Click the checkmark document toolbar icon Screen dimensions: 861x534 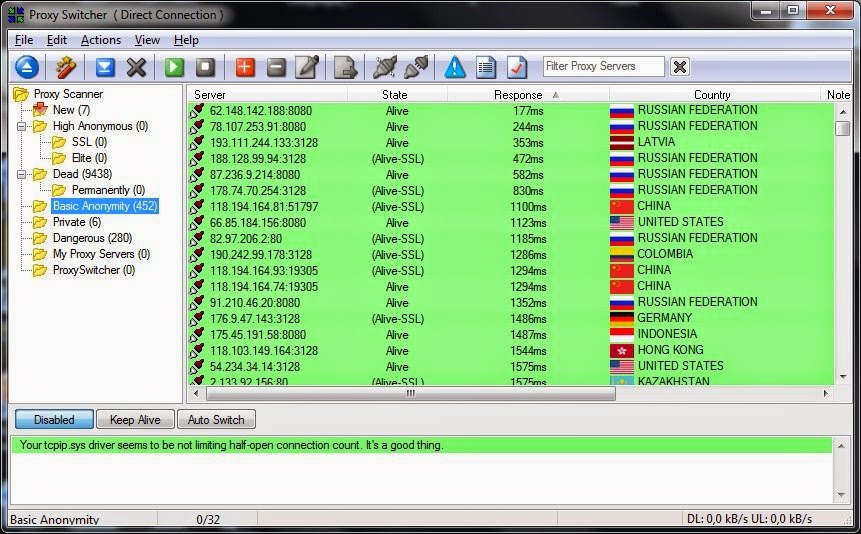tap(517, 67)
